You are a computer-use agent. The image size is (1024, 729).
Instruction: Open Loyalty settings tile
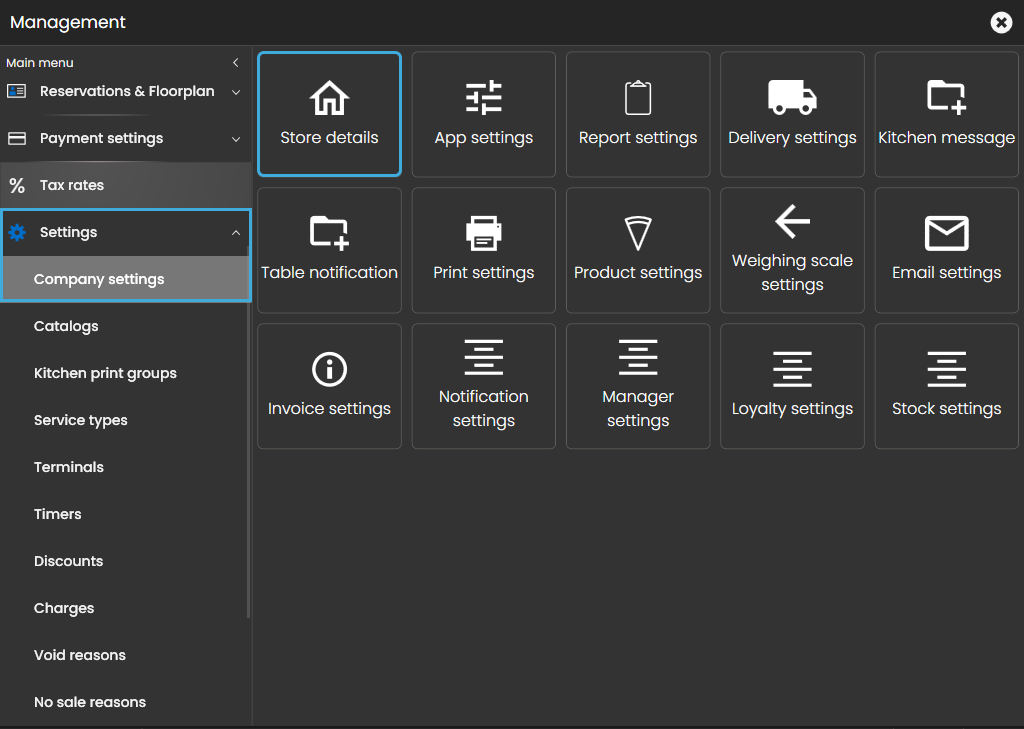[792, 386]
